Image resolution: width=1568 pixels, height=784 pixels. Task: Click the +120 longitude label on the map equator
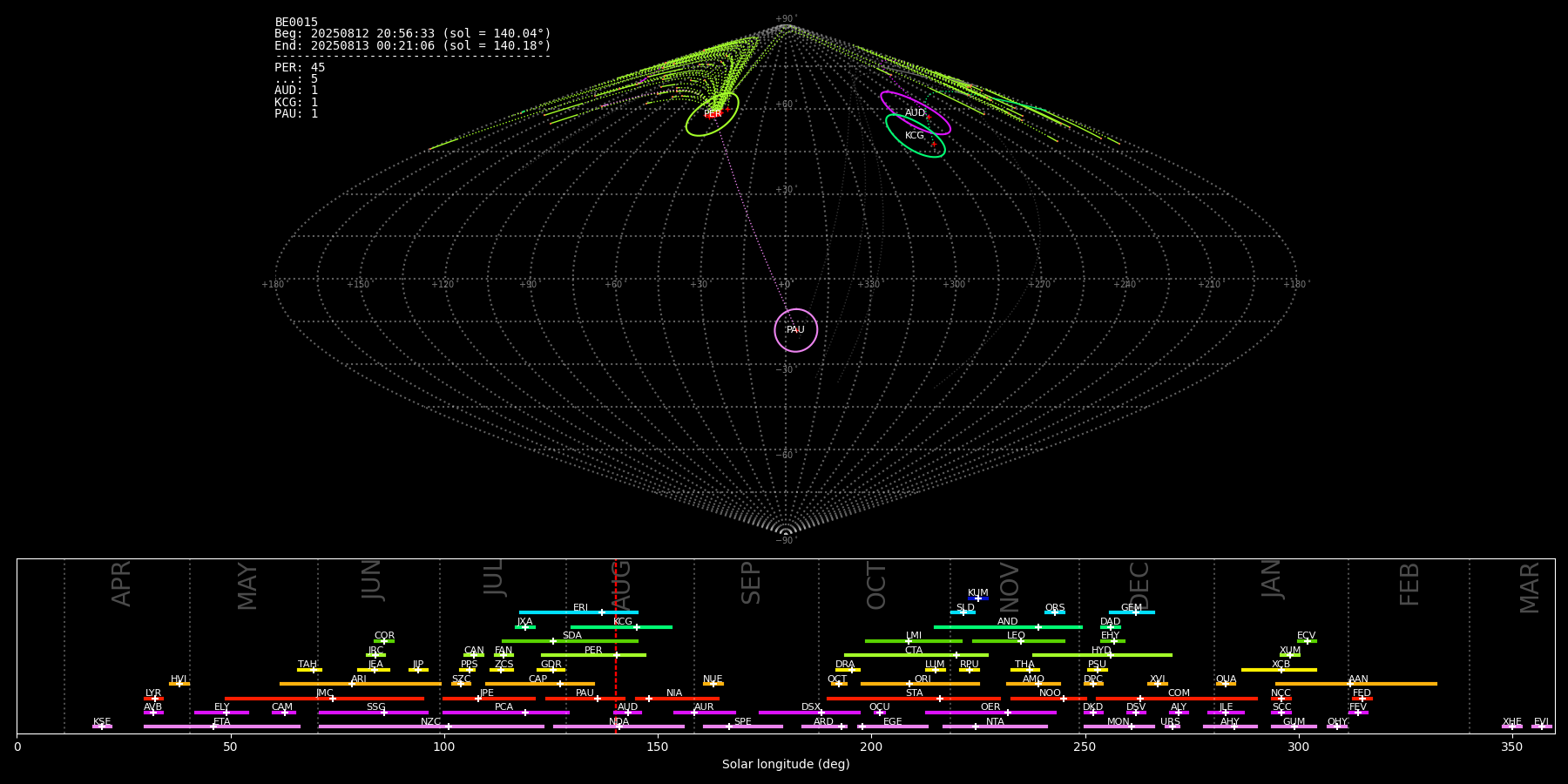[443, 285]
